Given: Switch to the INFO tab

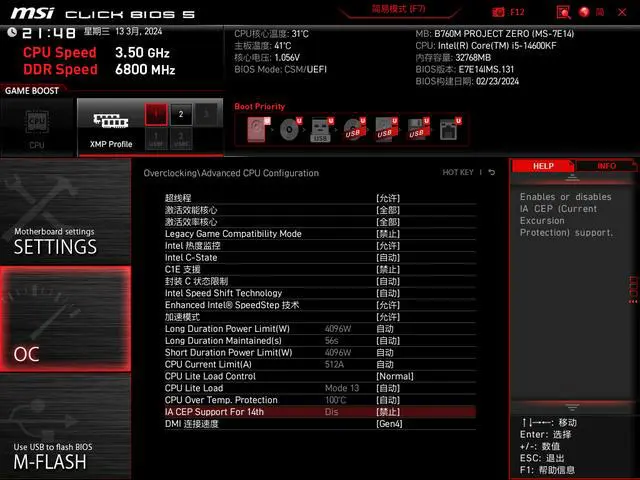Looking at the screenshot, I should point(606,166).
